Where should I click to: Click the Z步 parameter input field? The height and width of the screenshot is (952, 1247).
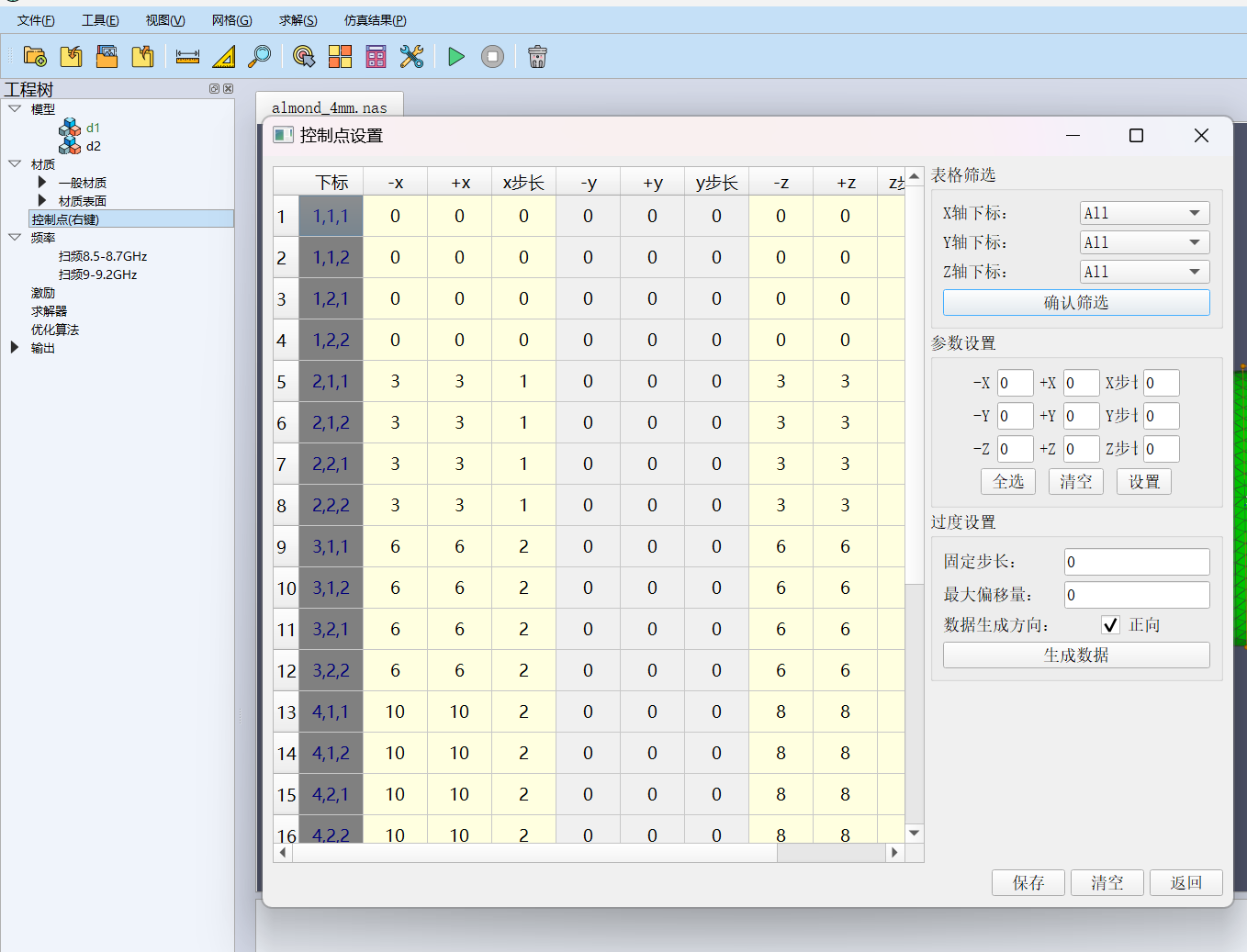click(1161, 449)
